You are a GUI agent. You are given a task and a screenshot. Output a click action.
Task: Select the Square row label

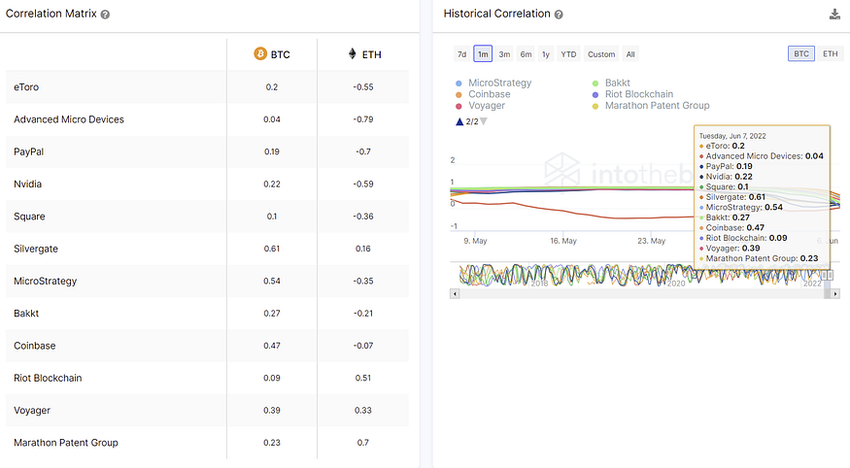pos(29,216)
